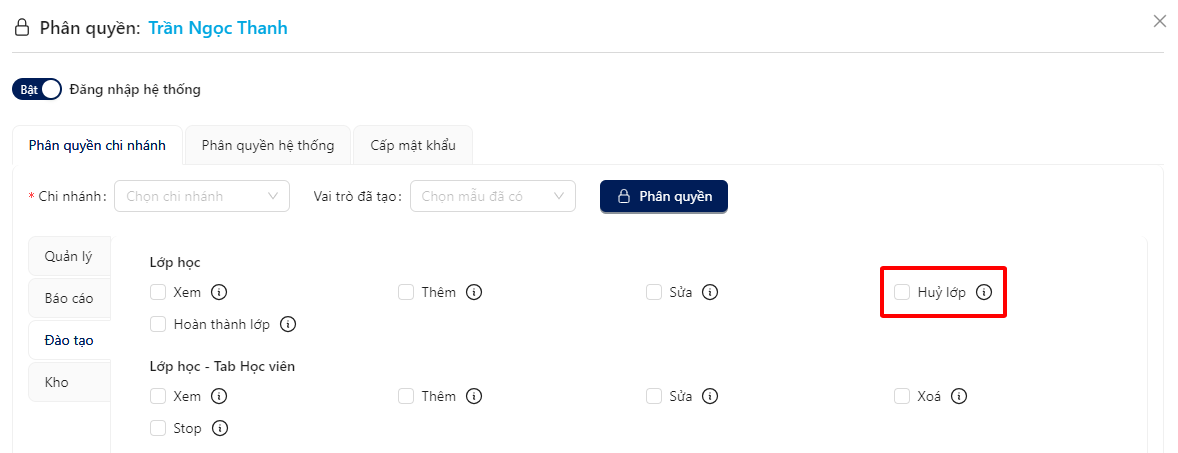Toggle the Đăng nhập hệ thống switch

pos(37,89)
